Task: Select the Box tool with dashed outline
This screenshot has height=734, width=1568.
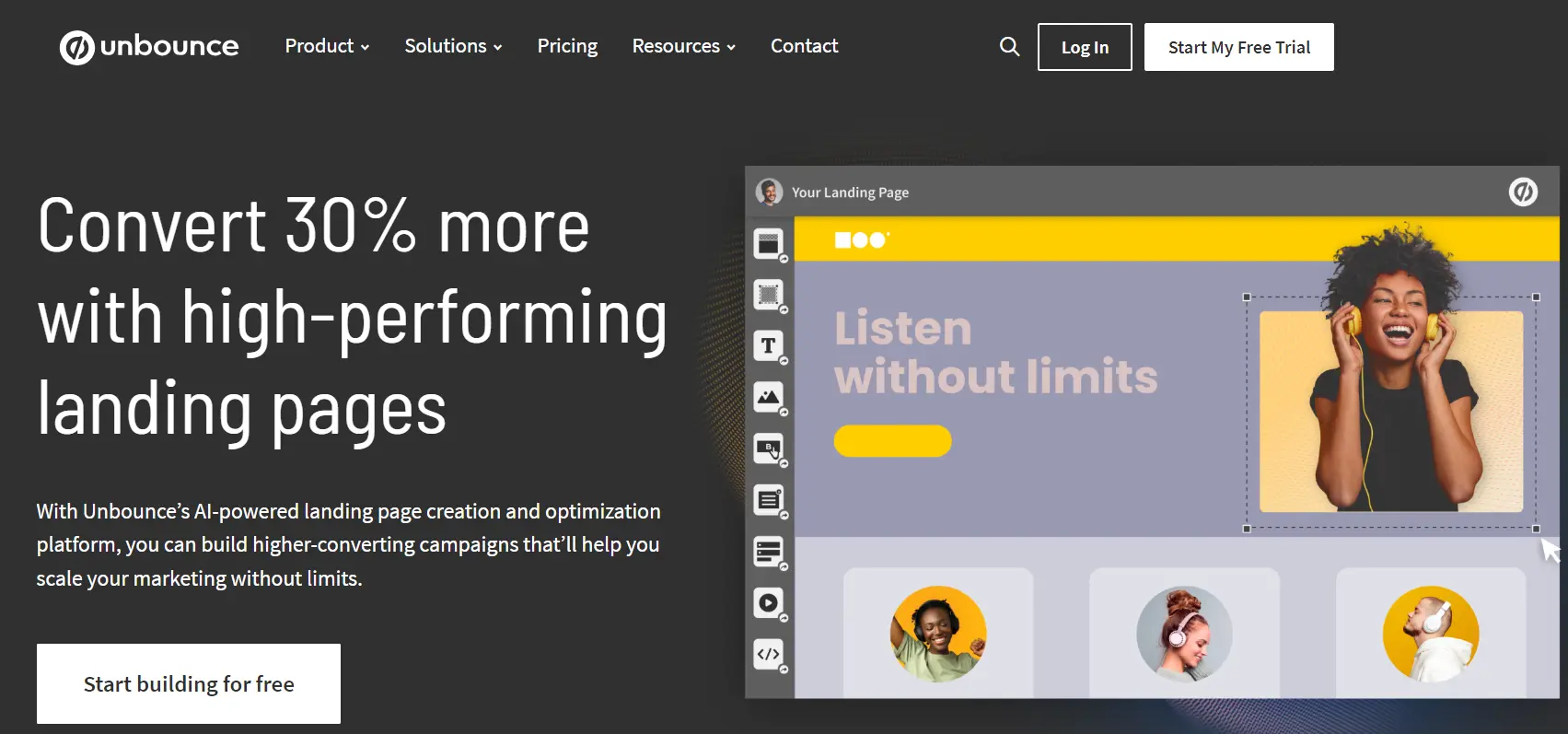Action: point(769,295)
